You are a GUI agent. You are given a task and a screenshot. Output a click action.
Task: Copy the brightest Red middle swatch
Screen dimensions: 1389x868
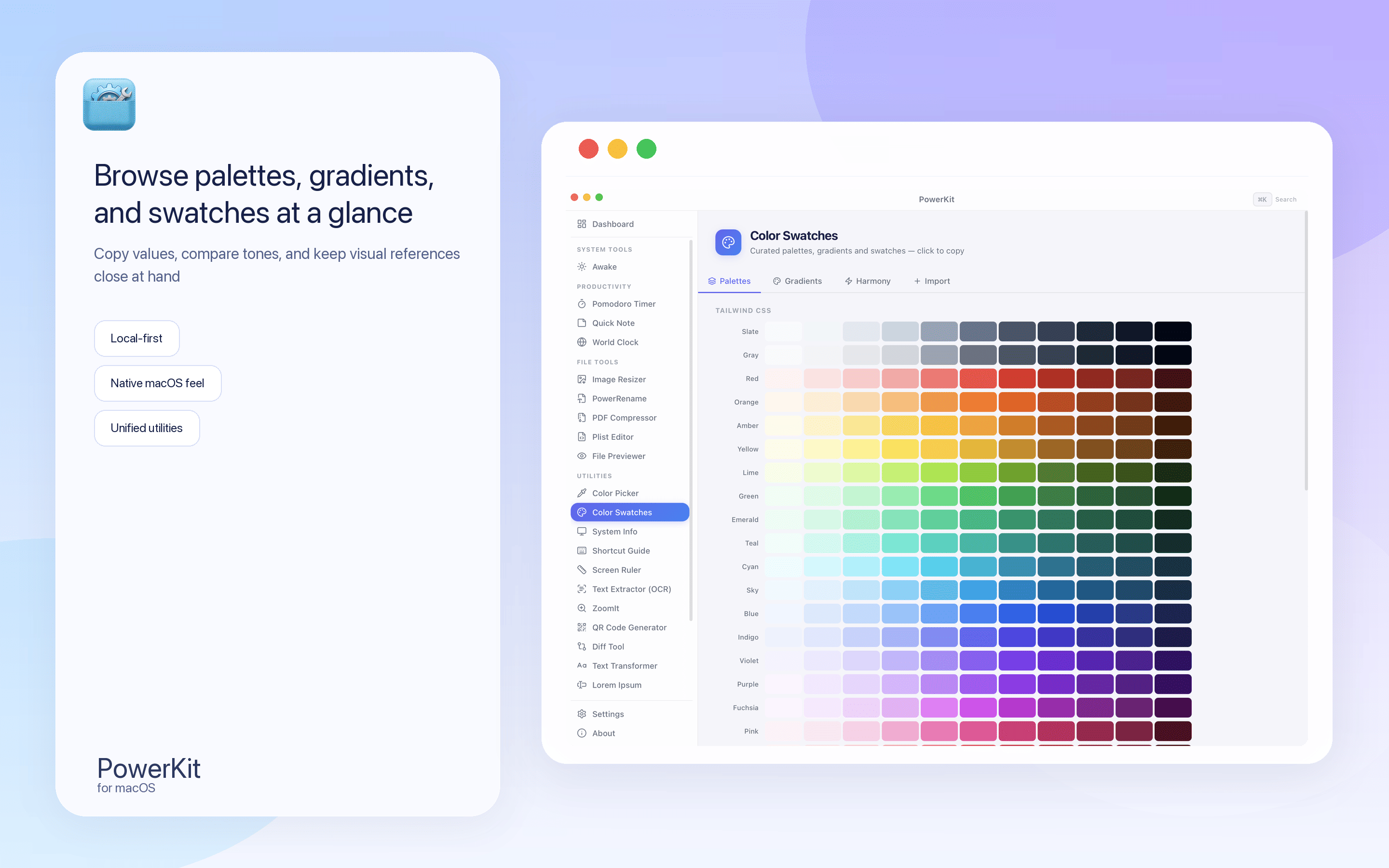(978, 379)
